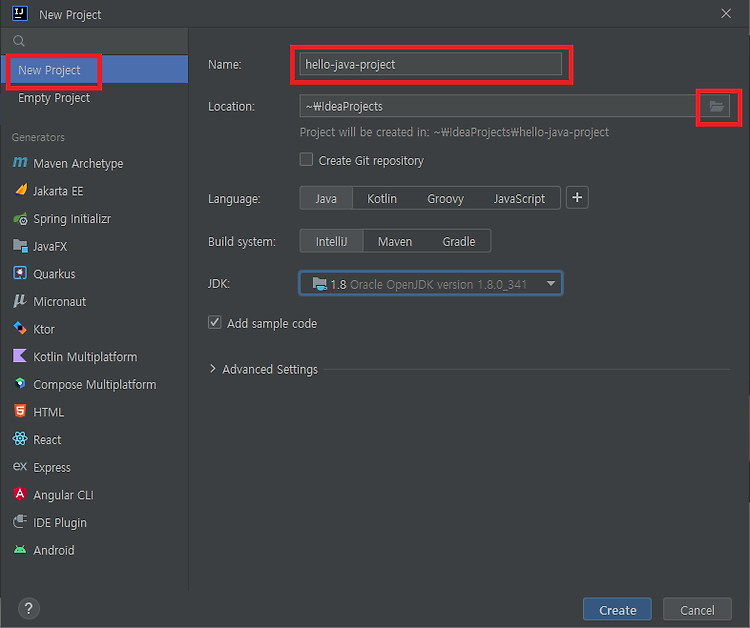Click the IDE Plugin plug icon
Screen dimensions: 750x628
pyautogui.click(x=20, y=521)
